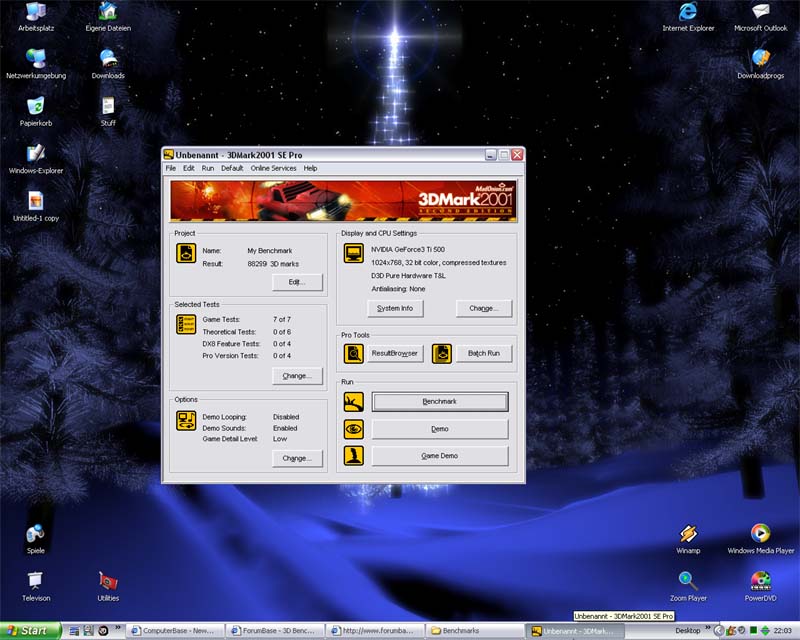
Task: Click the 3DMark window title bar icon
Action: click(169, 155)
